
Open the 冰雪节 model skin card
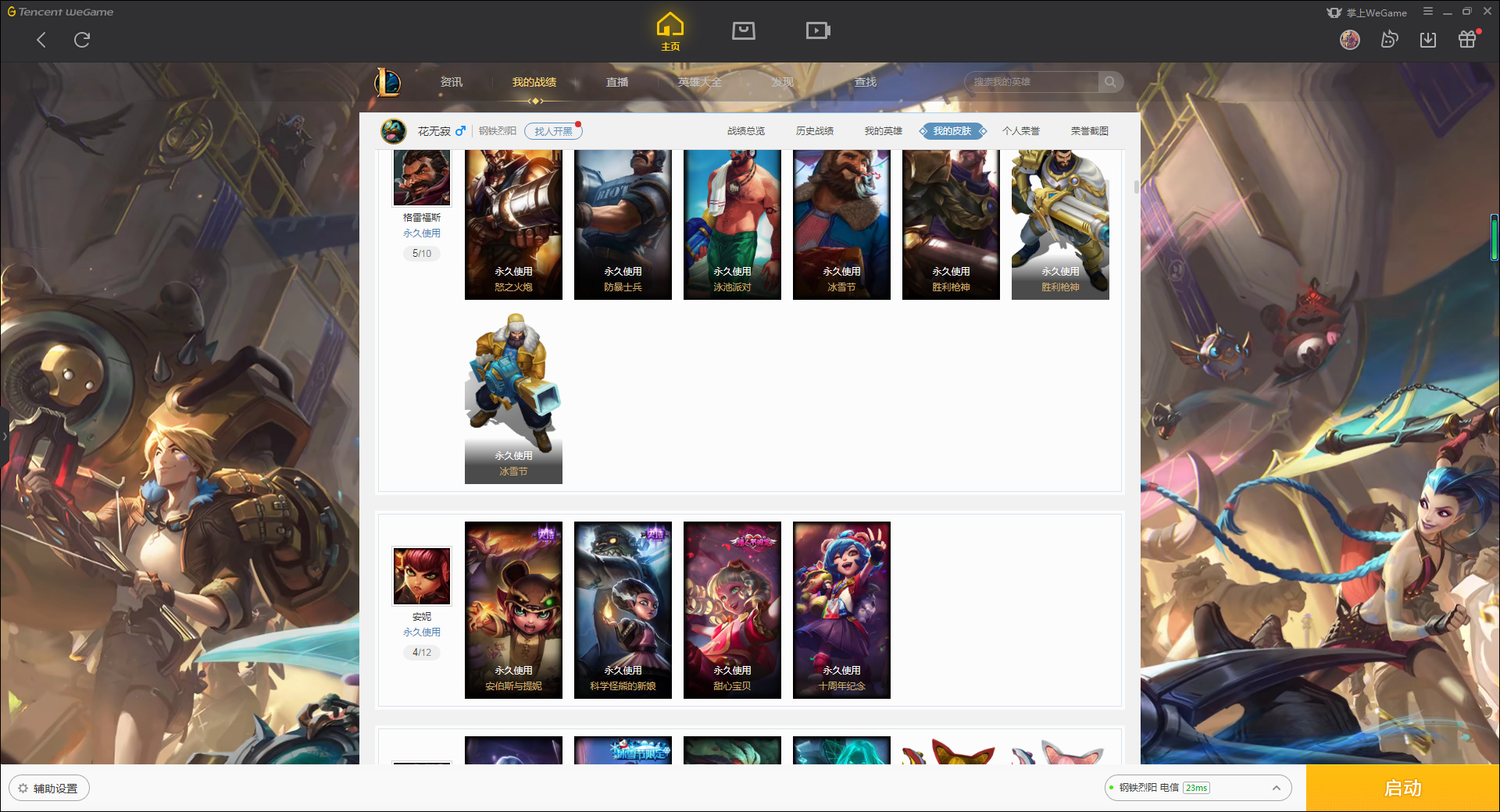[x=513, y=397]
